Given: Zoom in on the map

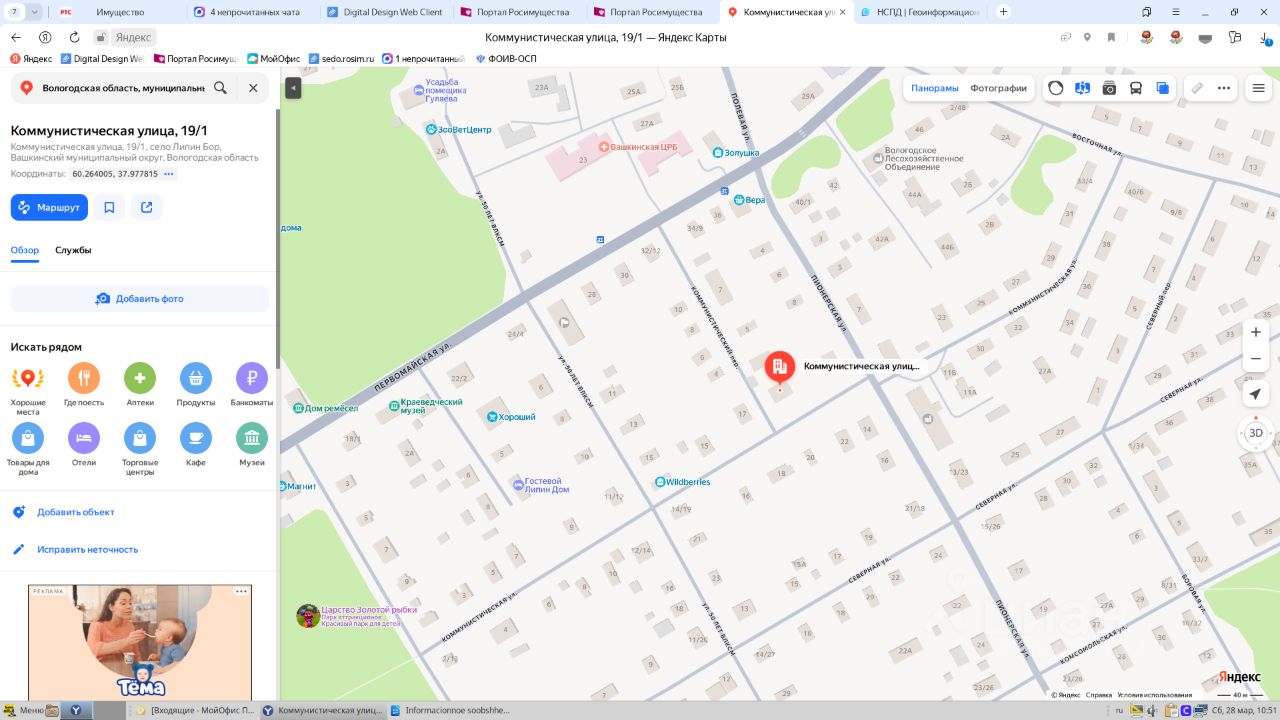Looking at the screenshot, I should pyautogui.click(x=1256, y=332).
